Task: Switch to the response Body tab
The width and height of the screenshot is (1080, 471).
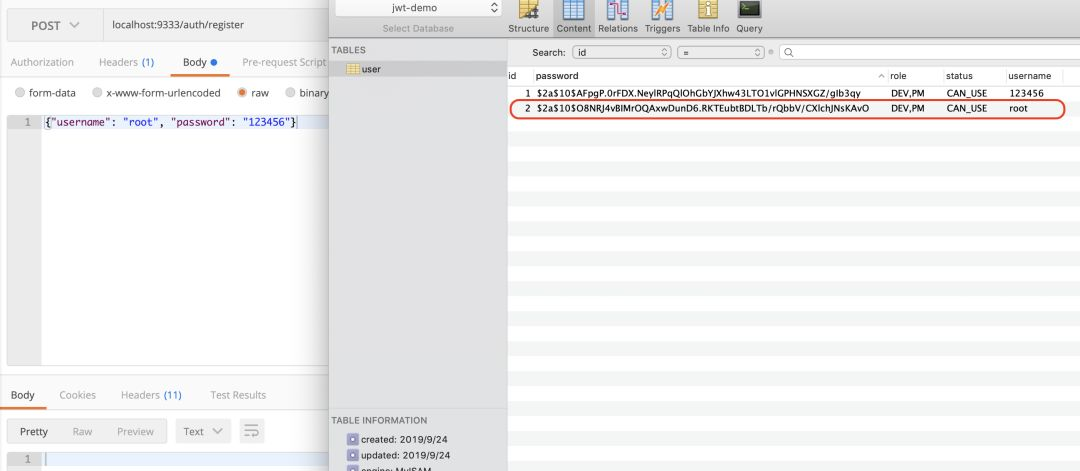Action: (23, 395)
